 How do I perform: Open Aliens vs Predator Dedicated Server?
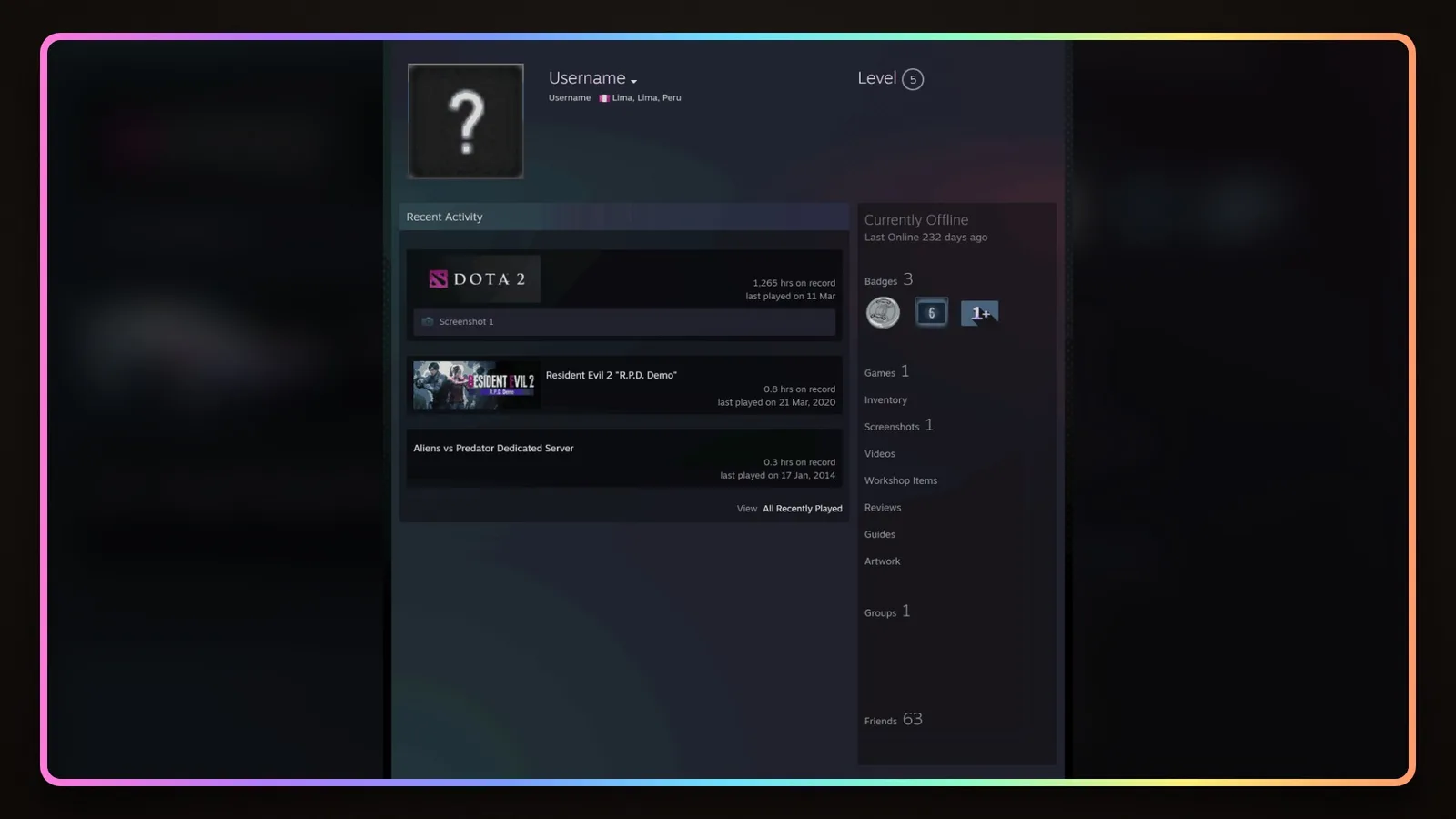click(x=493, y=449)
